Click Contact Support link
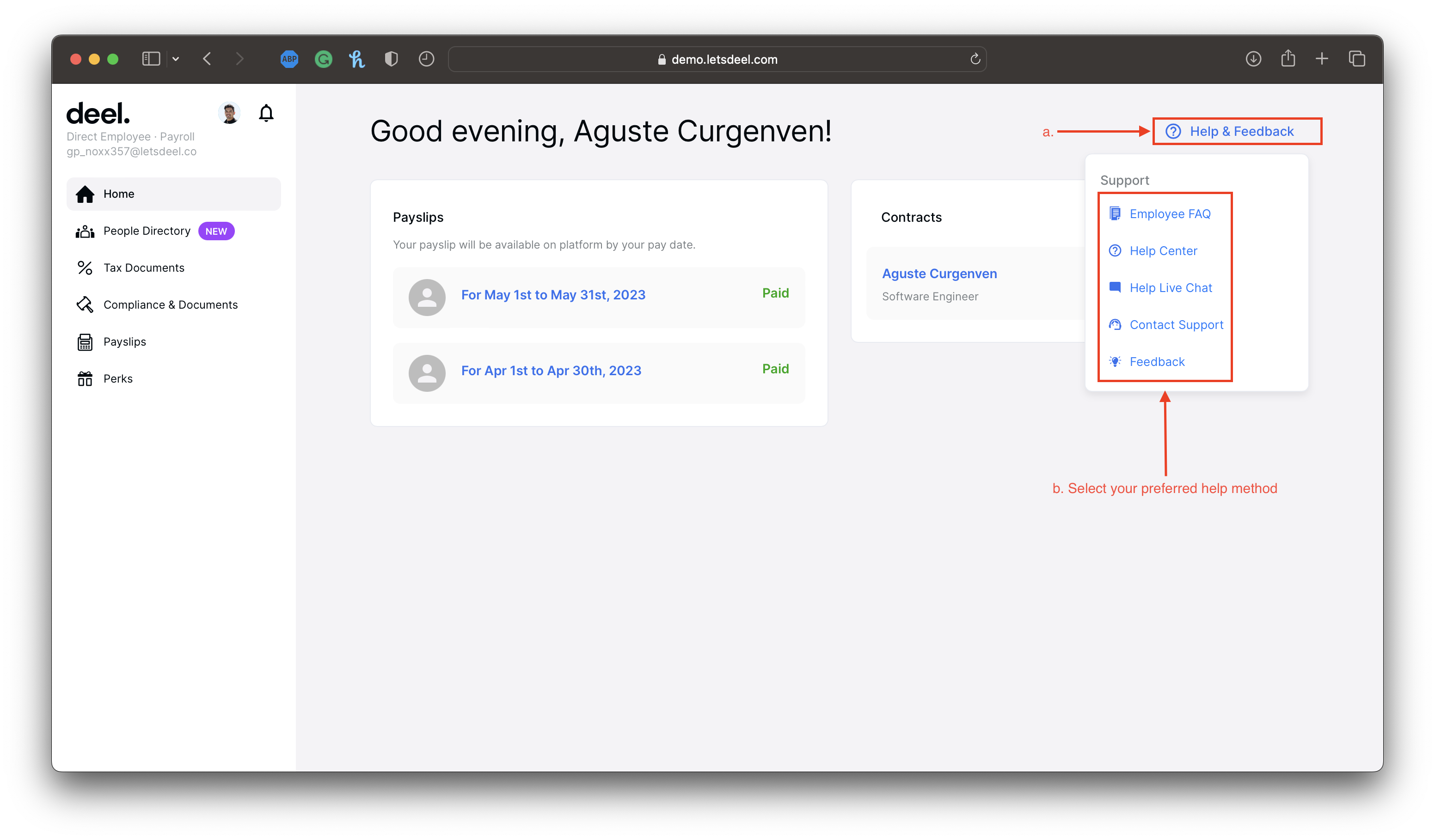 (x=1176, y=325)
